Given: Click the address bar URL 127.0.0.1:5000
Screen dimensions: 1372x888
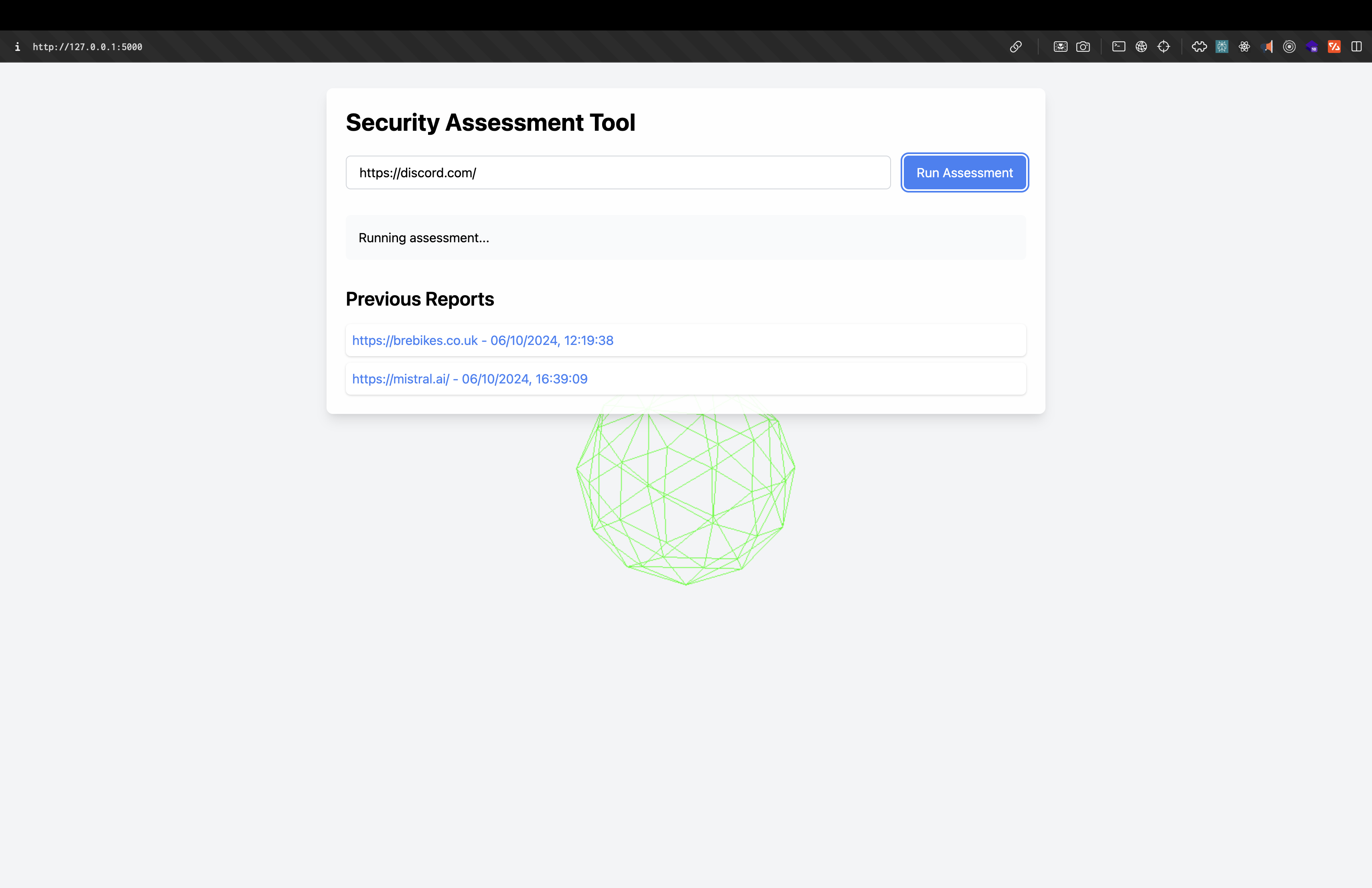Looking at the screenshot, I should coord(87,47).
